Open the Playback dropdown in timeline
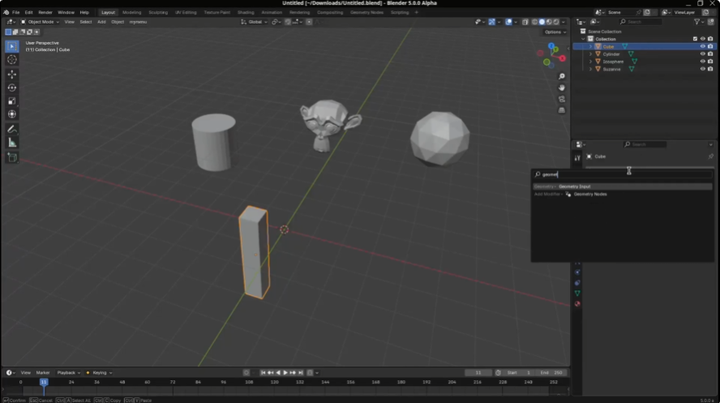This screenshot has height=403, width=720. click(68, 373)
